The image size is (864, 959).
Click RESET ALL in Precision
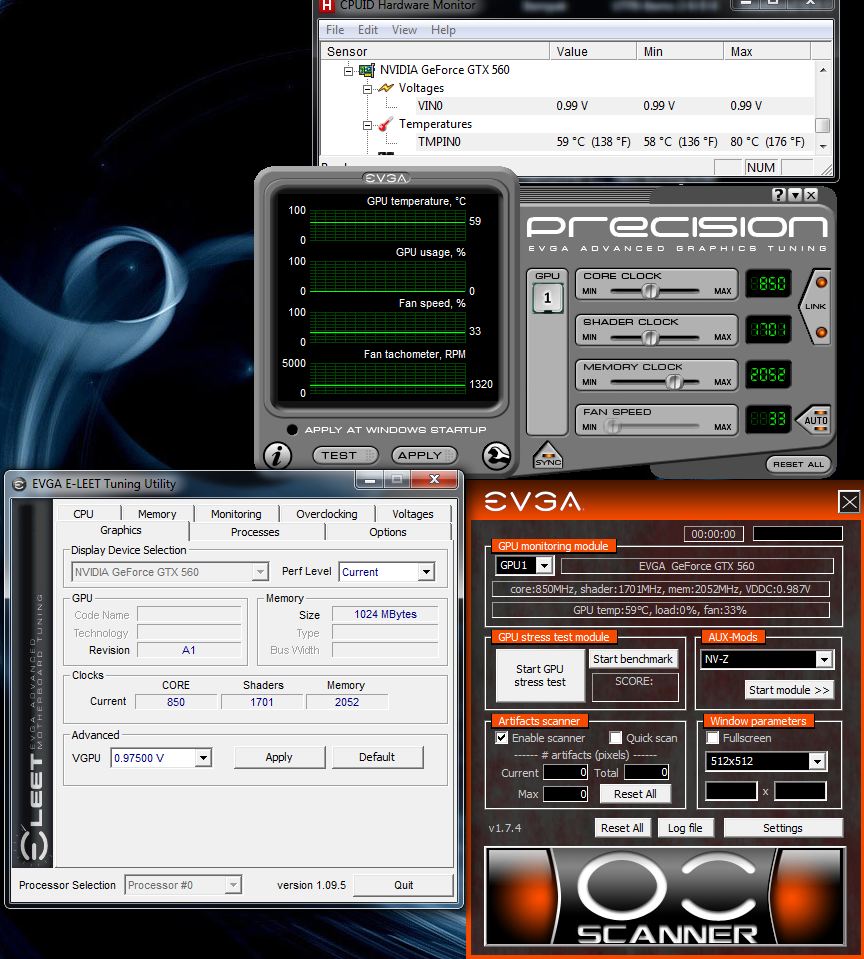coord(798,464)
